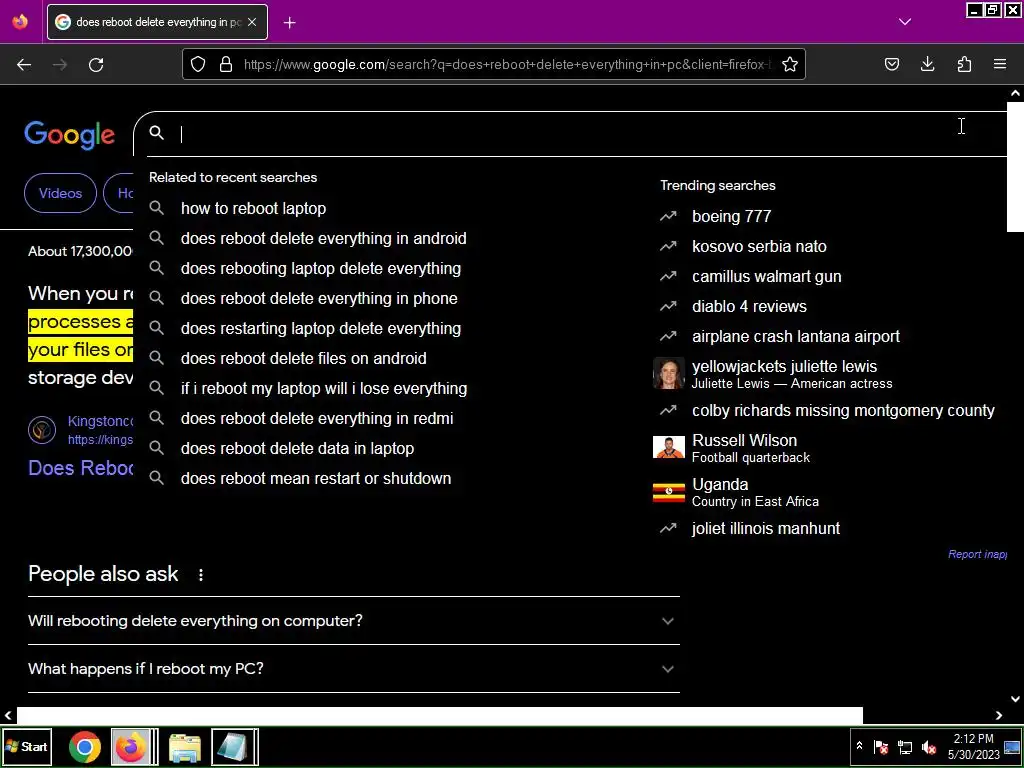The height and width of the screenshot is (768, 1024).
Task: Click the vertical scrollbar down arrow
Action: (1015, 699)
